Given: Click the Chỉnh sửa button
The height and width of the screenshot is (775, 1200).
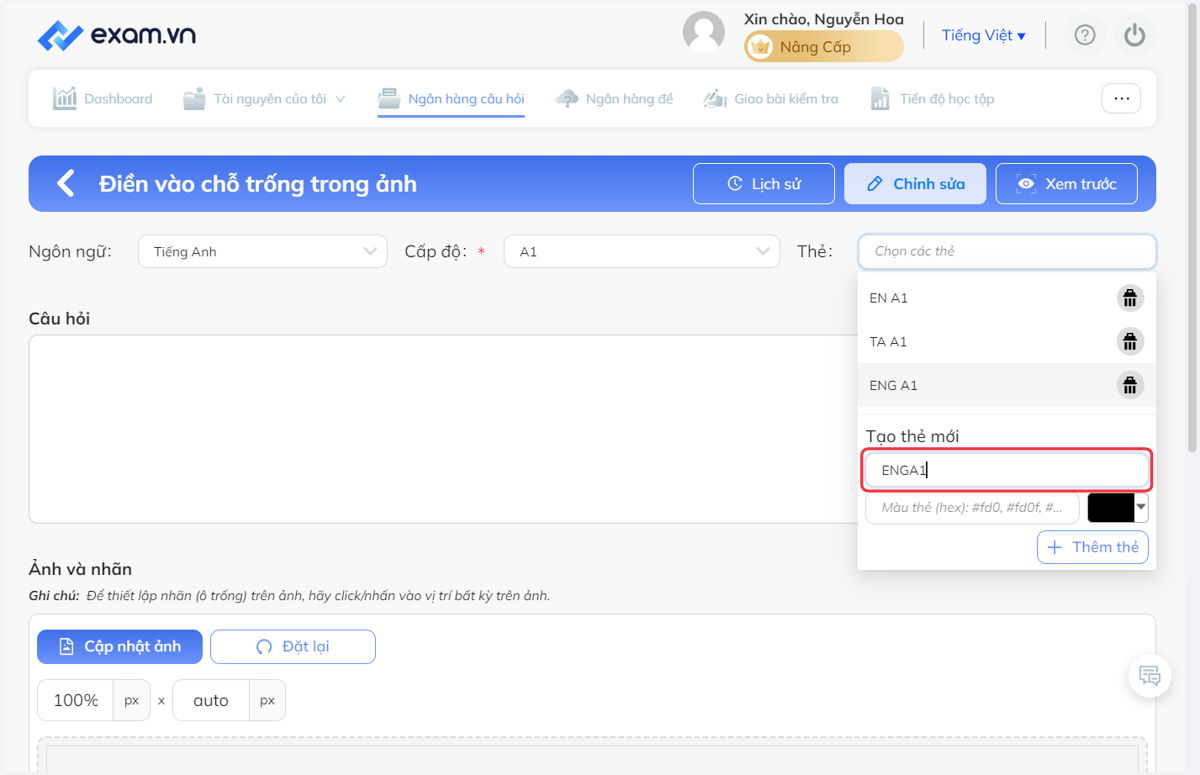Looking at the screenshot, I should pyautogui.click(x=915, y=184).
